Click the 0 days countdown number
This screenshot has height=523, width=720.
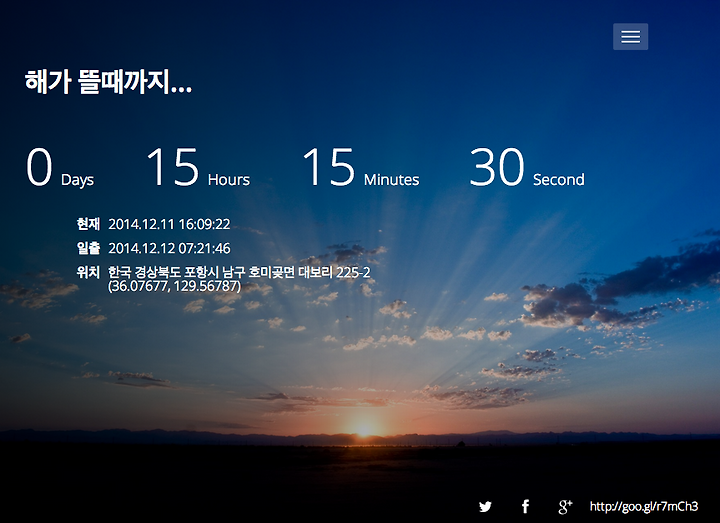39,167
